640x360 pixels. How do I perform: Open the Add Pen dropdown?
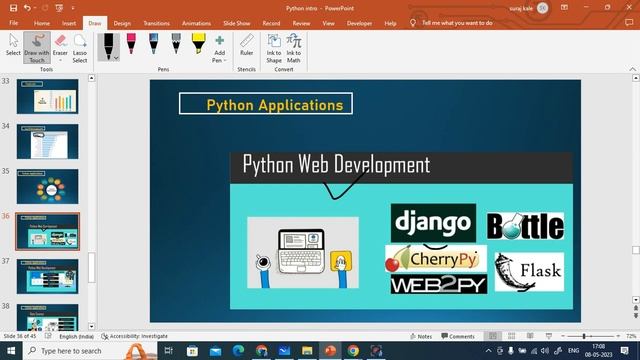click(x=220, y=49)
